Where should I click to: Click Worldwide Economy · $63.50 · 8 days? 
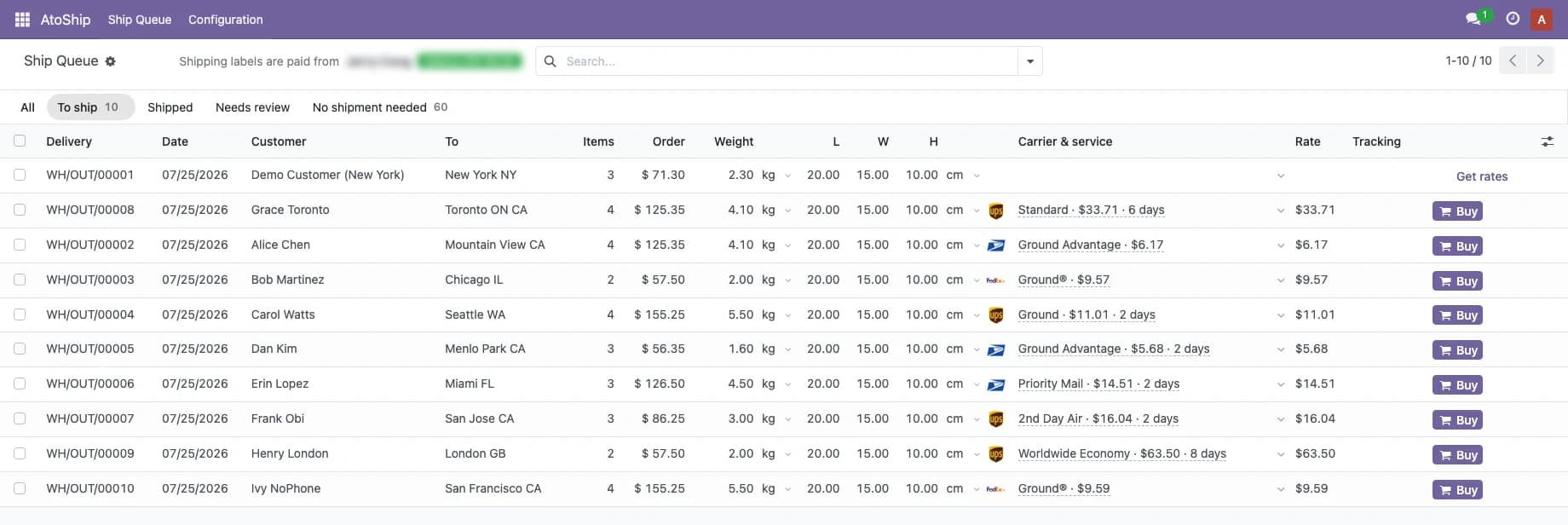coord(1122,453)
